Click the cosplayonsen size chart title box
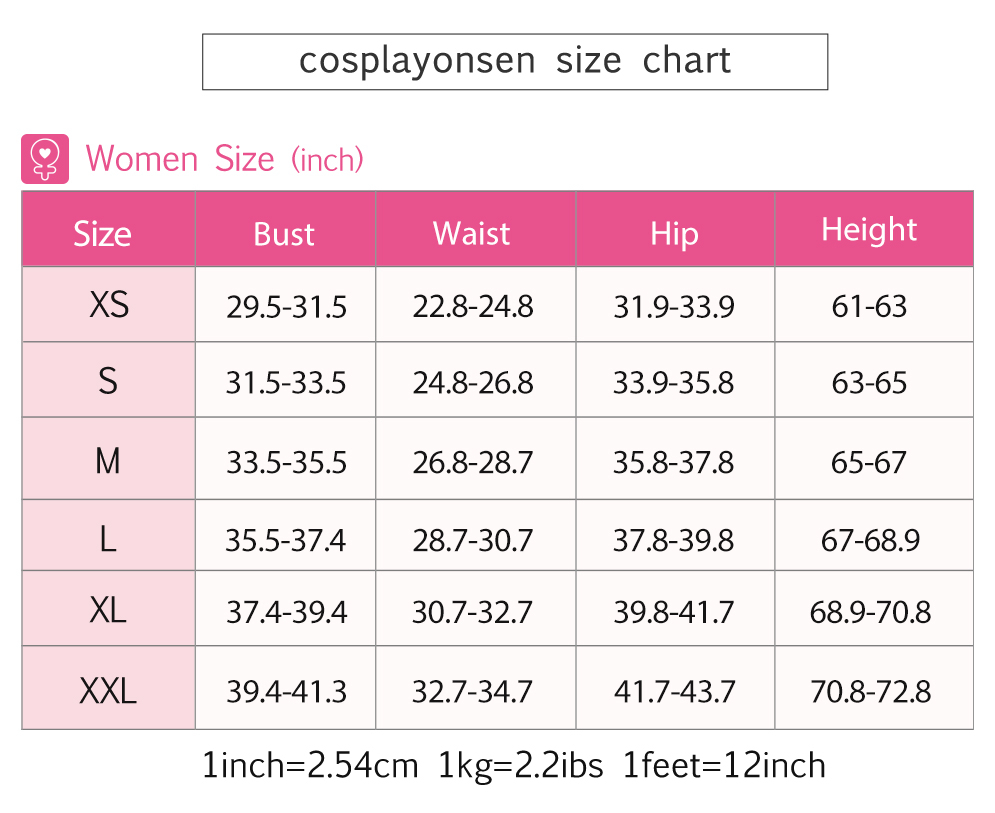 515,62
